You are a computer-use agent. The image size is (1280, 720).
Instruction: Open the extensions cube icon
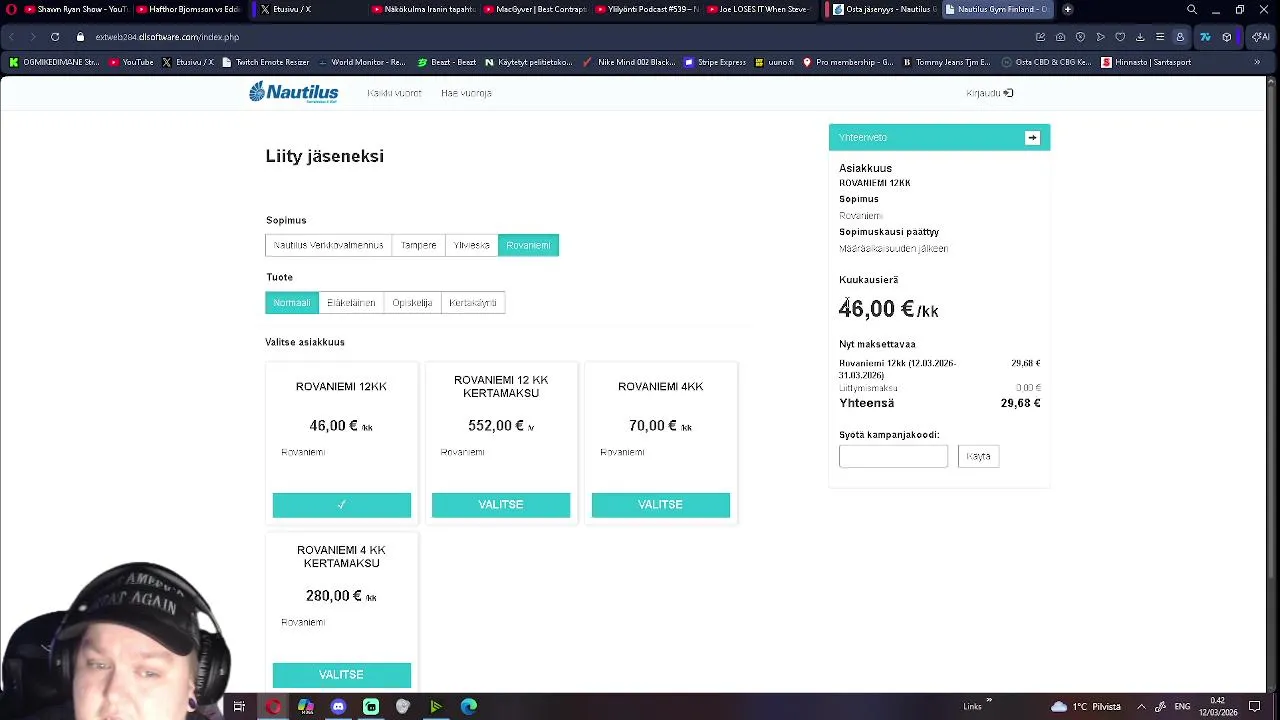coord(1226,37)
